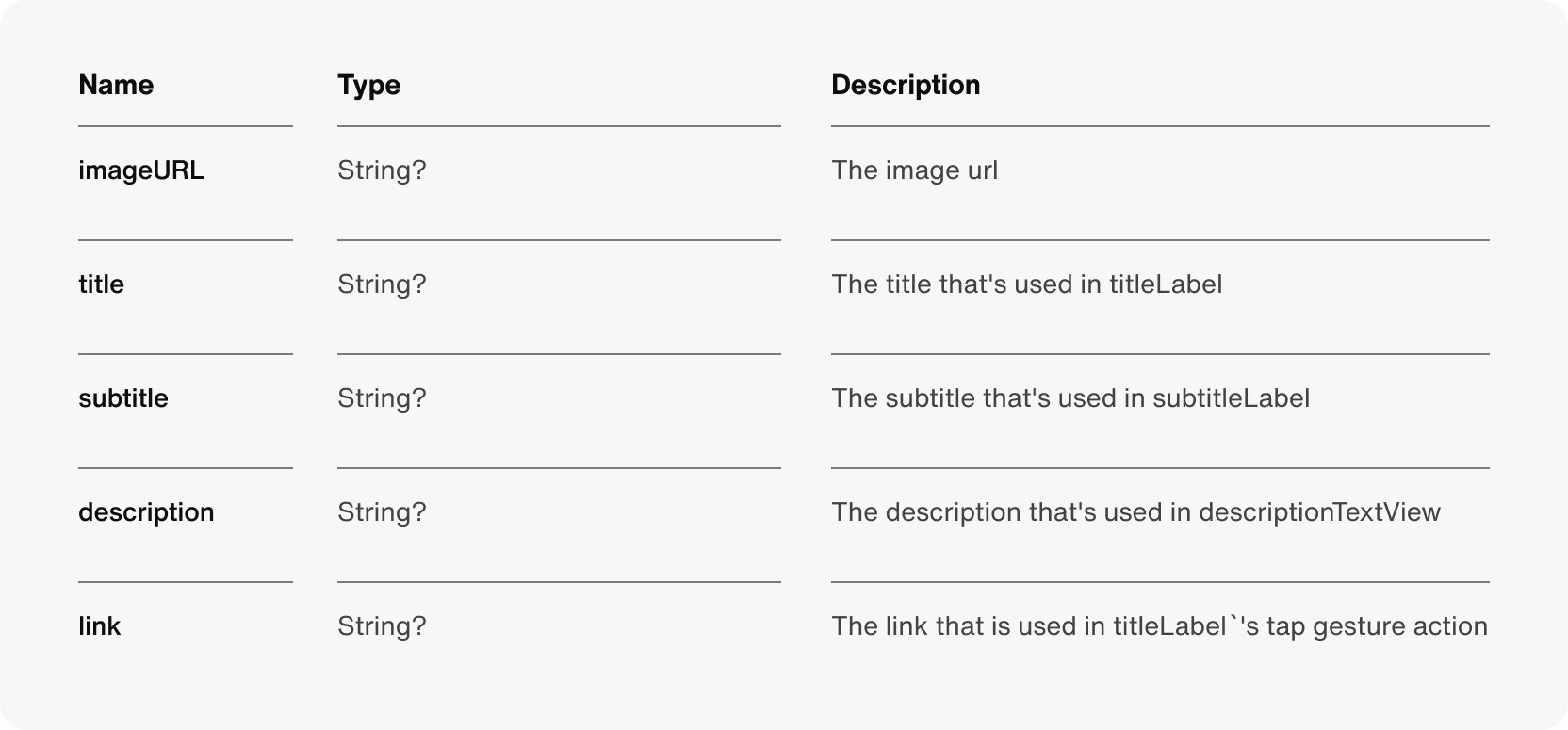Select the title property name
Image resolution: width=1568 pixels, height=730 pixels.
click(x=101, y=284)
